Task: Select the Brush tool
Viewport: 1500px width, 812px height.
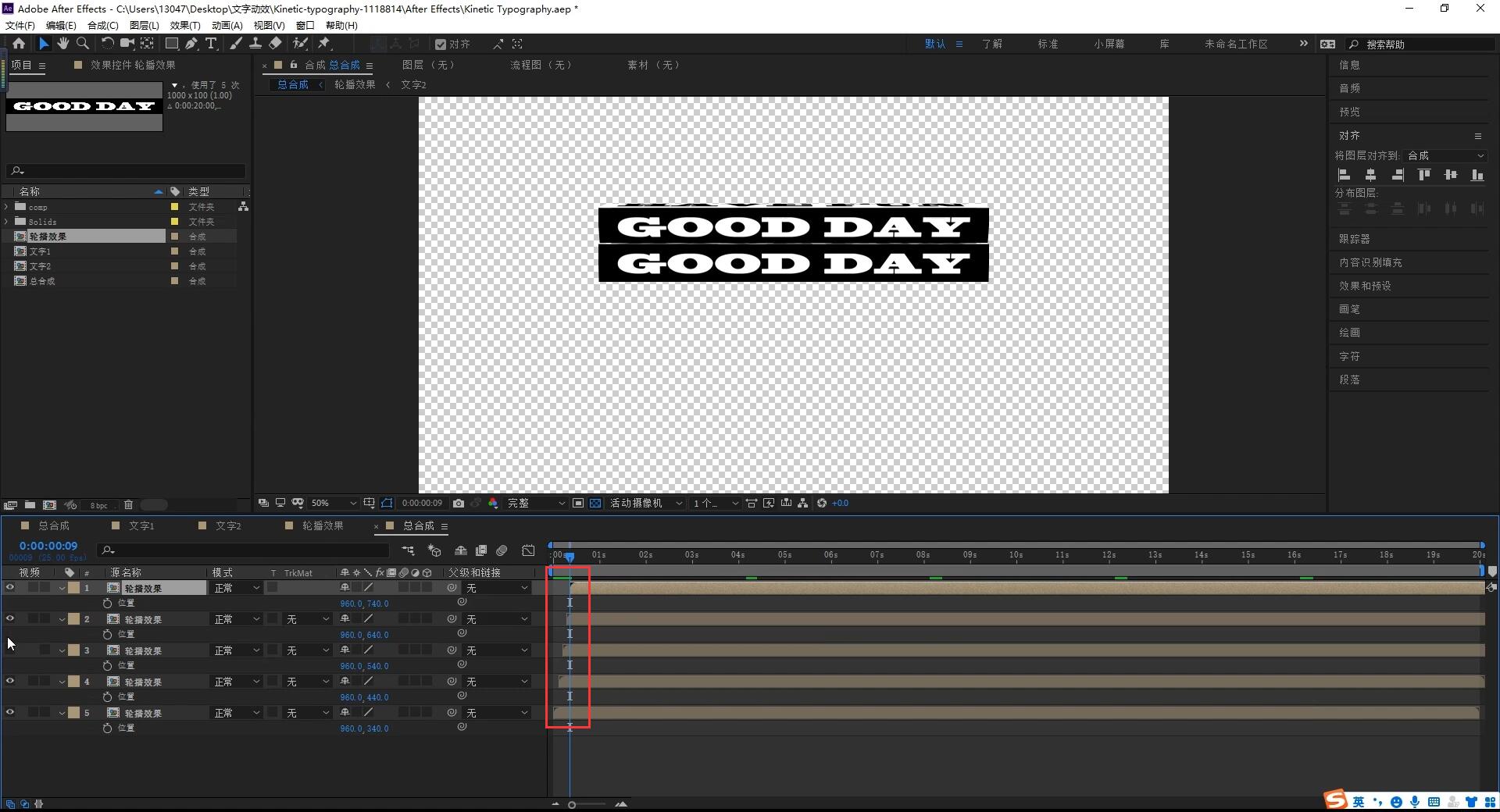Action: click(x=235, y=44)
